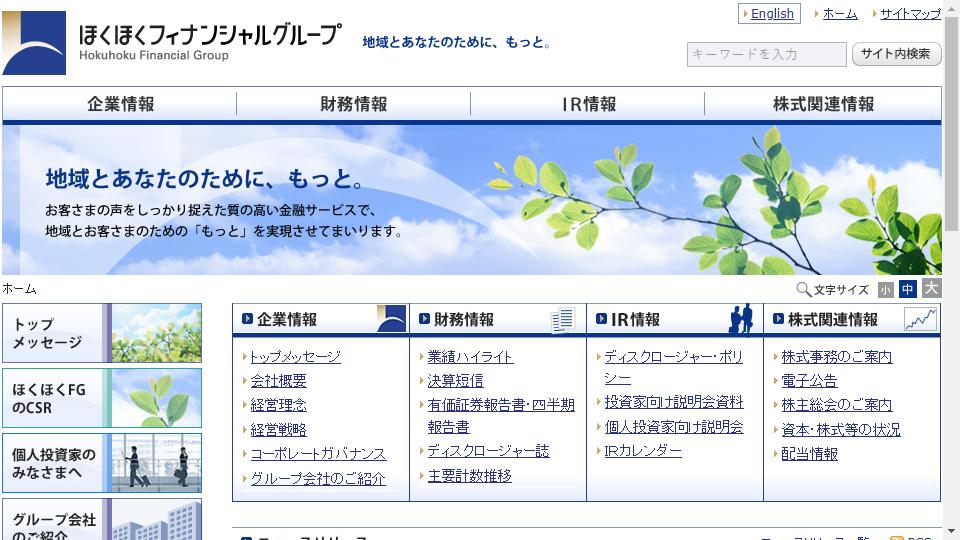Open the 配当情報 link
The width and height of the screenshot is (960, 540).
pos(809,454)
